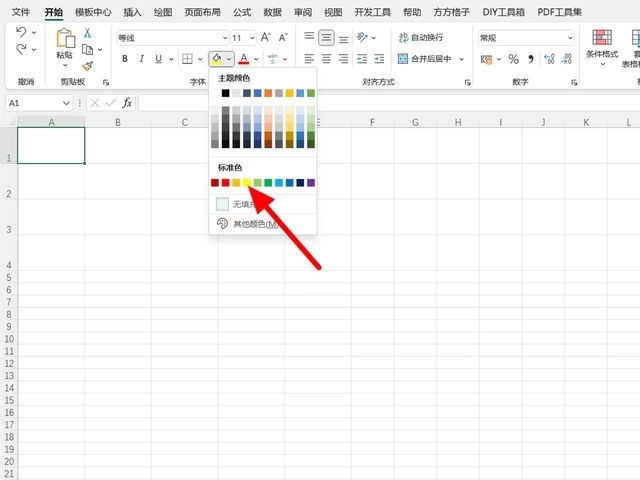Click the undo arrow icon

[22, 33]
